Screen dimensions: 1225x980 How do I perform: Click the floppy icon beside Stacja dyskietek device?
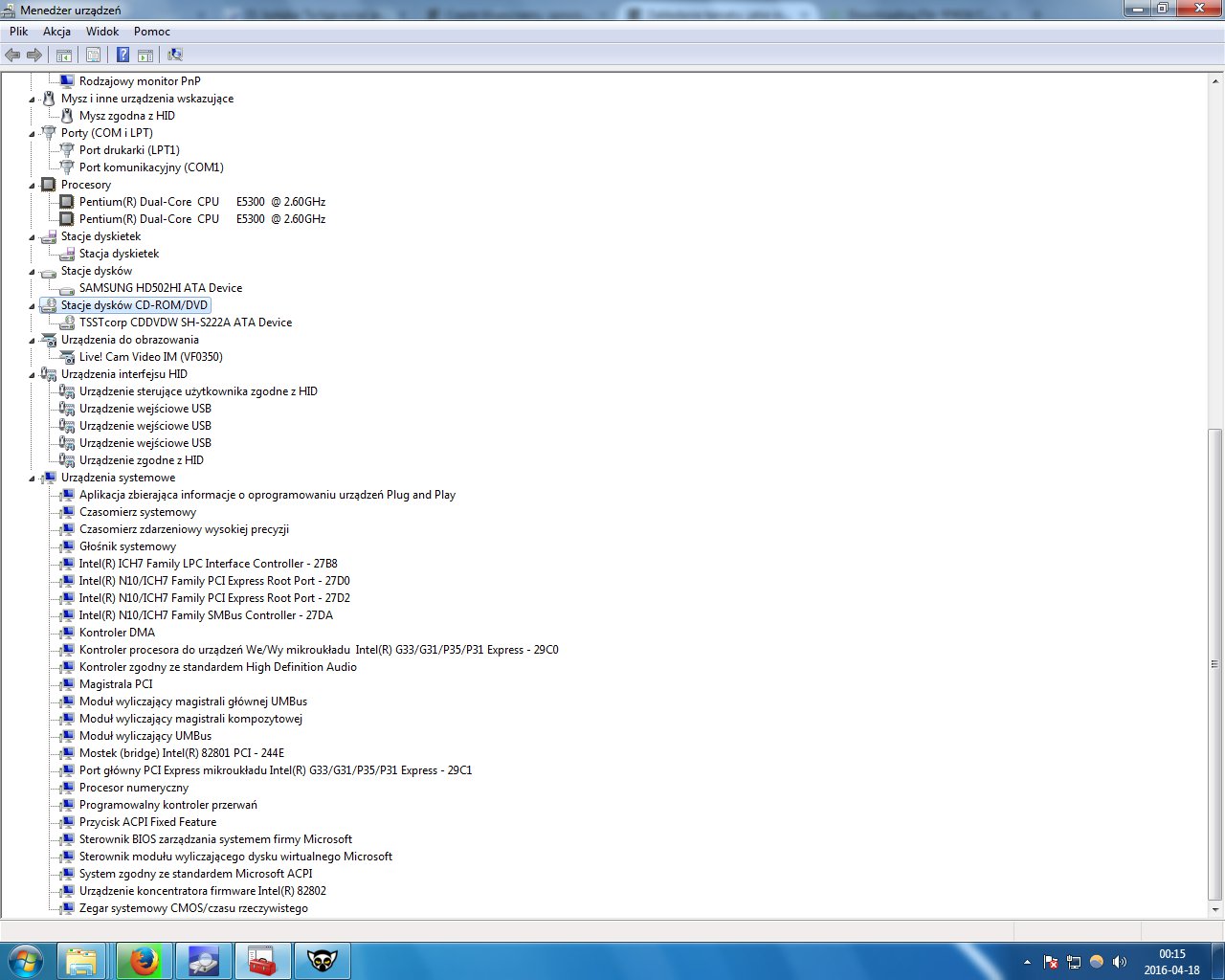pyautogui.click(x=67, y=254)
